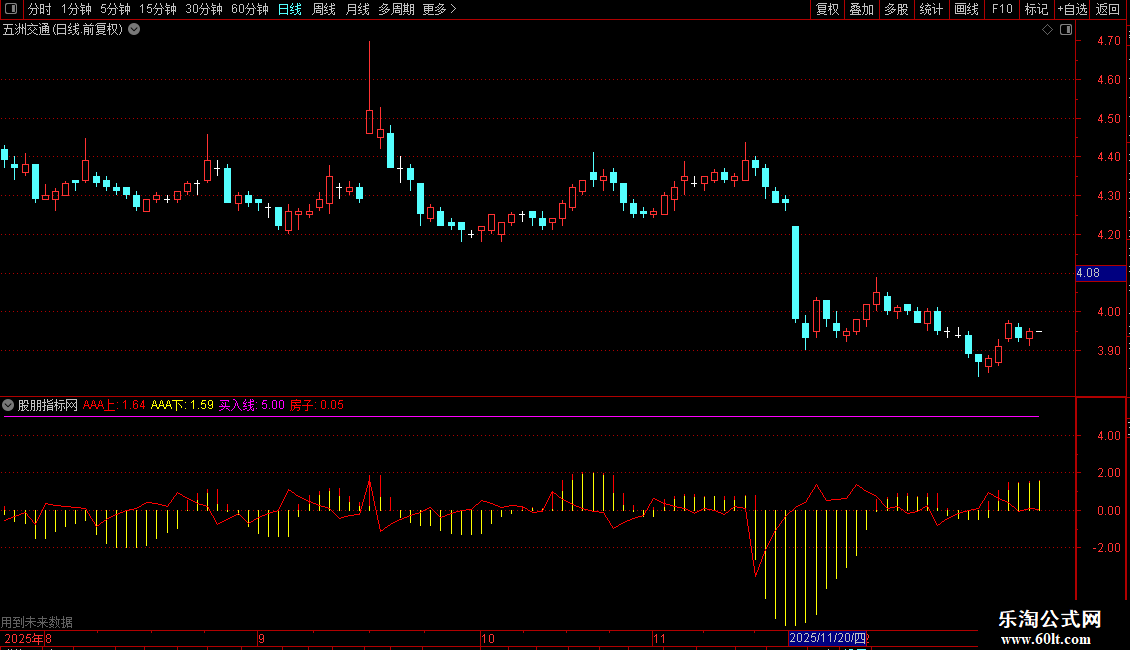Screen dimensions: 1130x650
Task: Switch to the 周线 weekly tab
Action: (x=324, y=9)
